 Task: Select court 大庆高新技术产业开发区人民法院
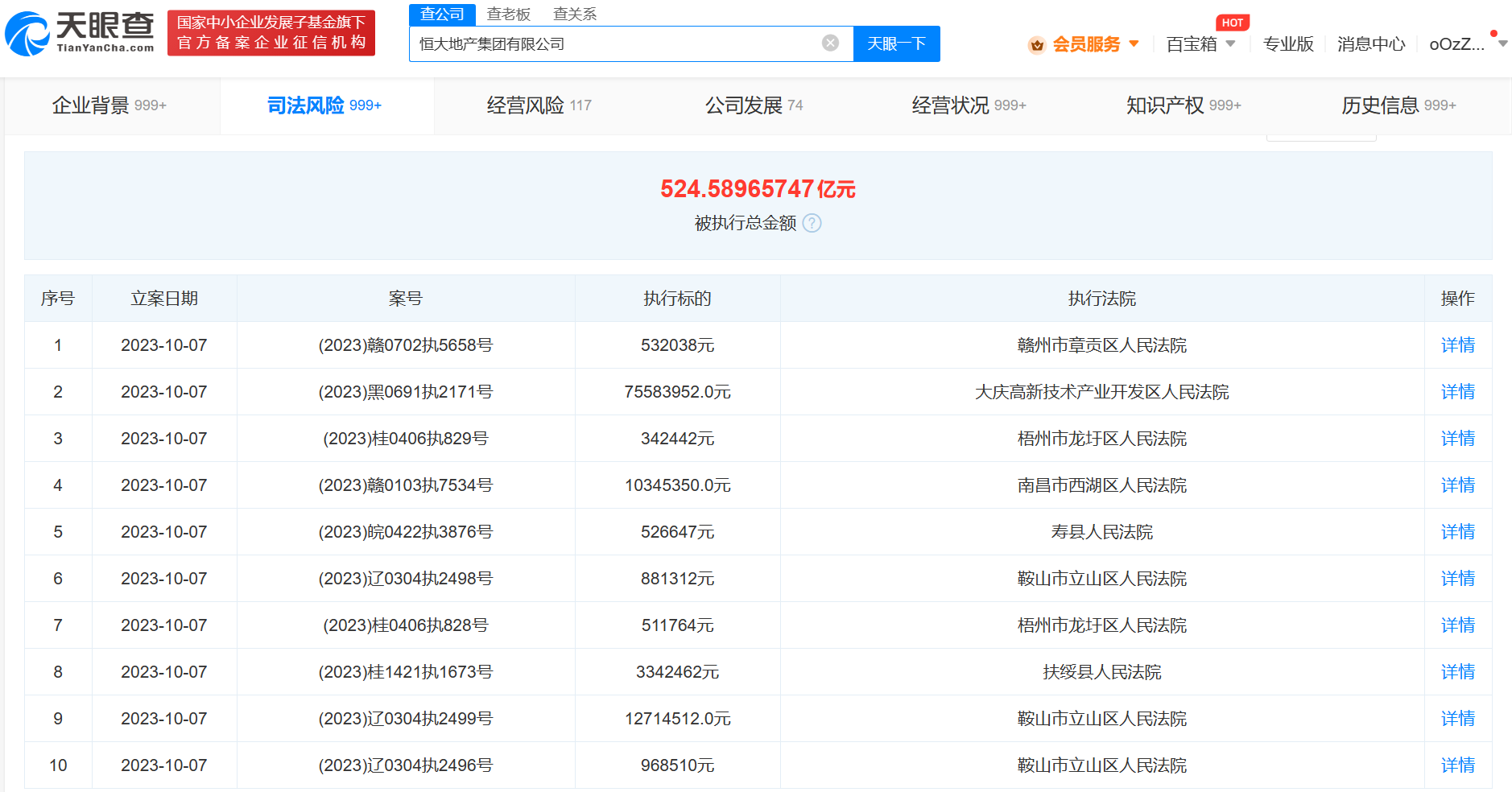[1102, 392]
